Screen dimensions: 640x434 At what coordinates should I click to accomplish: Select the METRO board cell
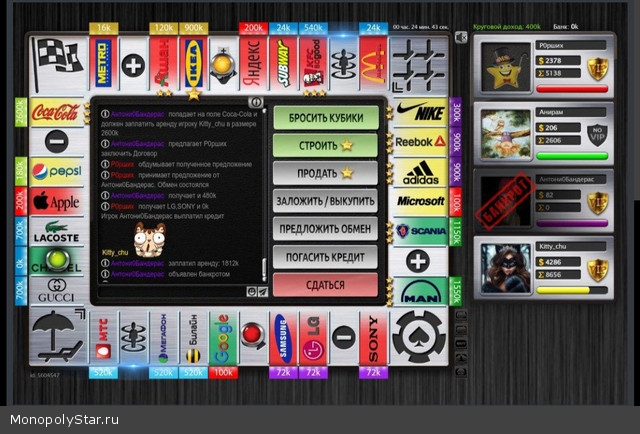coord(104,63)
